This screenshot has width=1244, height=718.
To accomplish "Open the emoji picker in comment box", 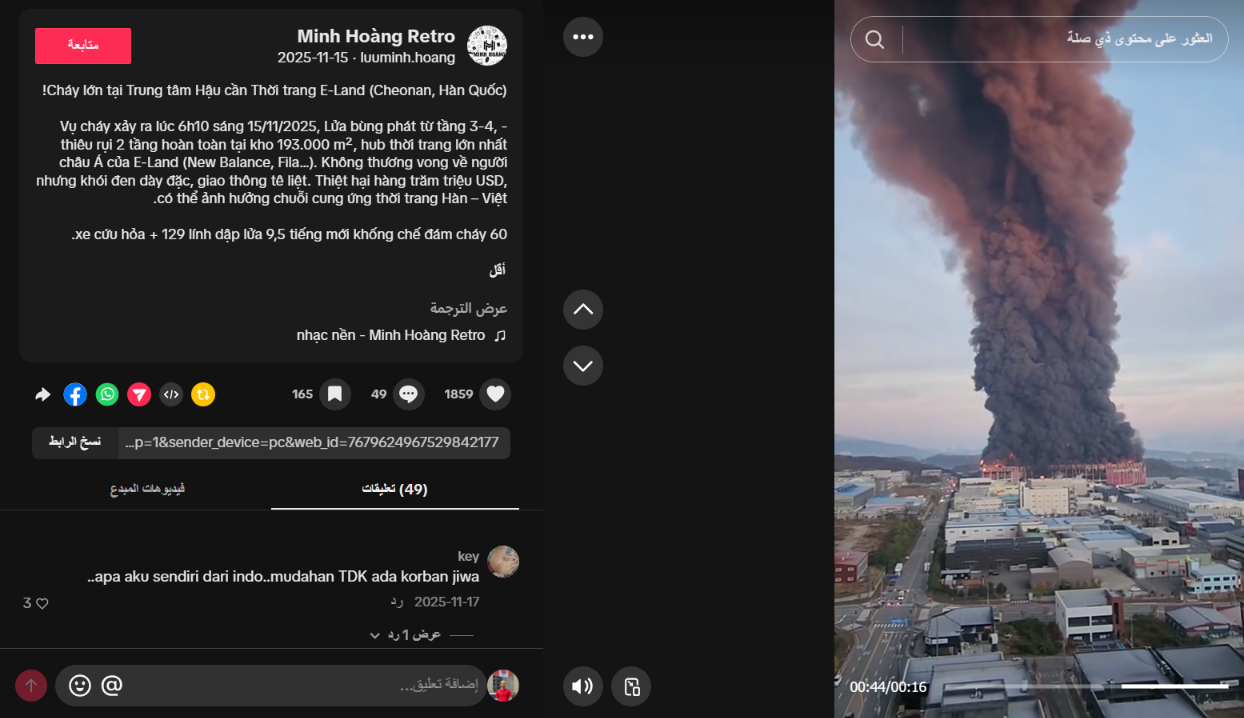I will click(x=80, y=685).
